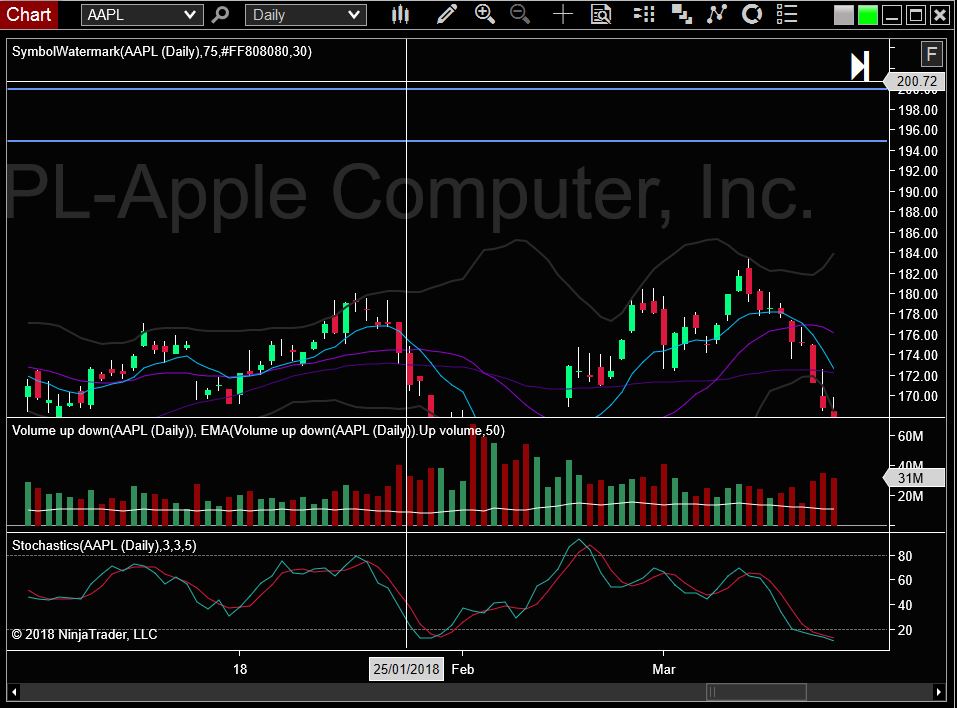957x708 pixels.
Task: Click the green link color square
Action: [x=867, y=15]
